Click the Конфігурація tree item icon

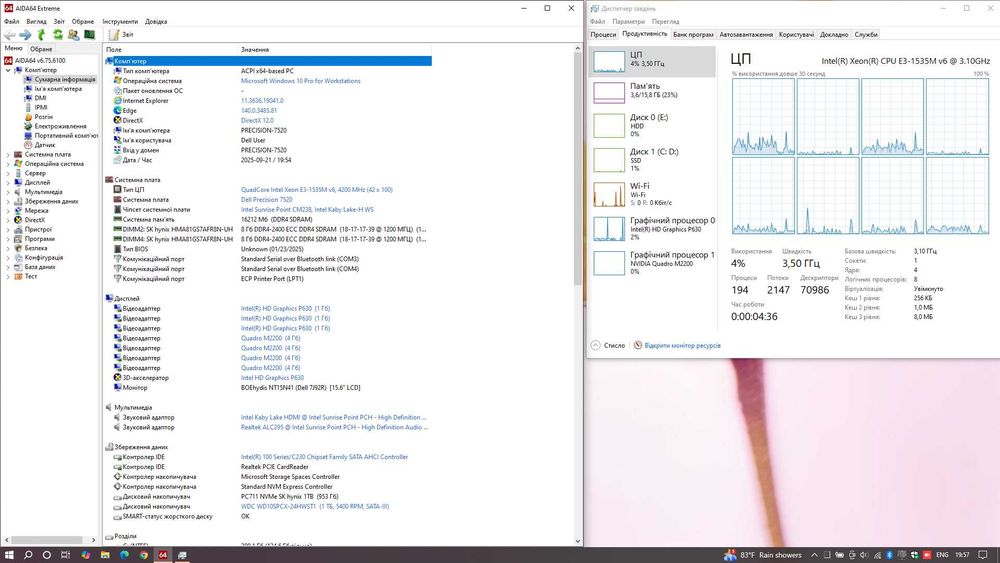(18, 258)
